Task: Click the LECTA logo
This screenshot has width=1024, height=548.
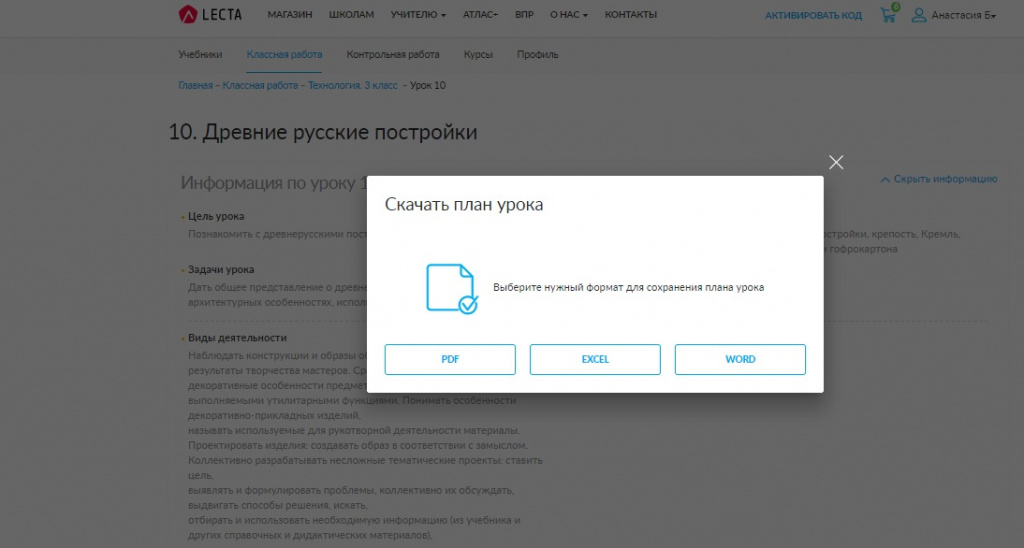Action: [x=210, y=14]
